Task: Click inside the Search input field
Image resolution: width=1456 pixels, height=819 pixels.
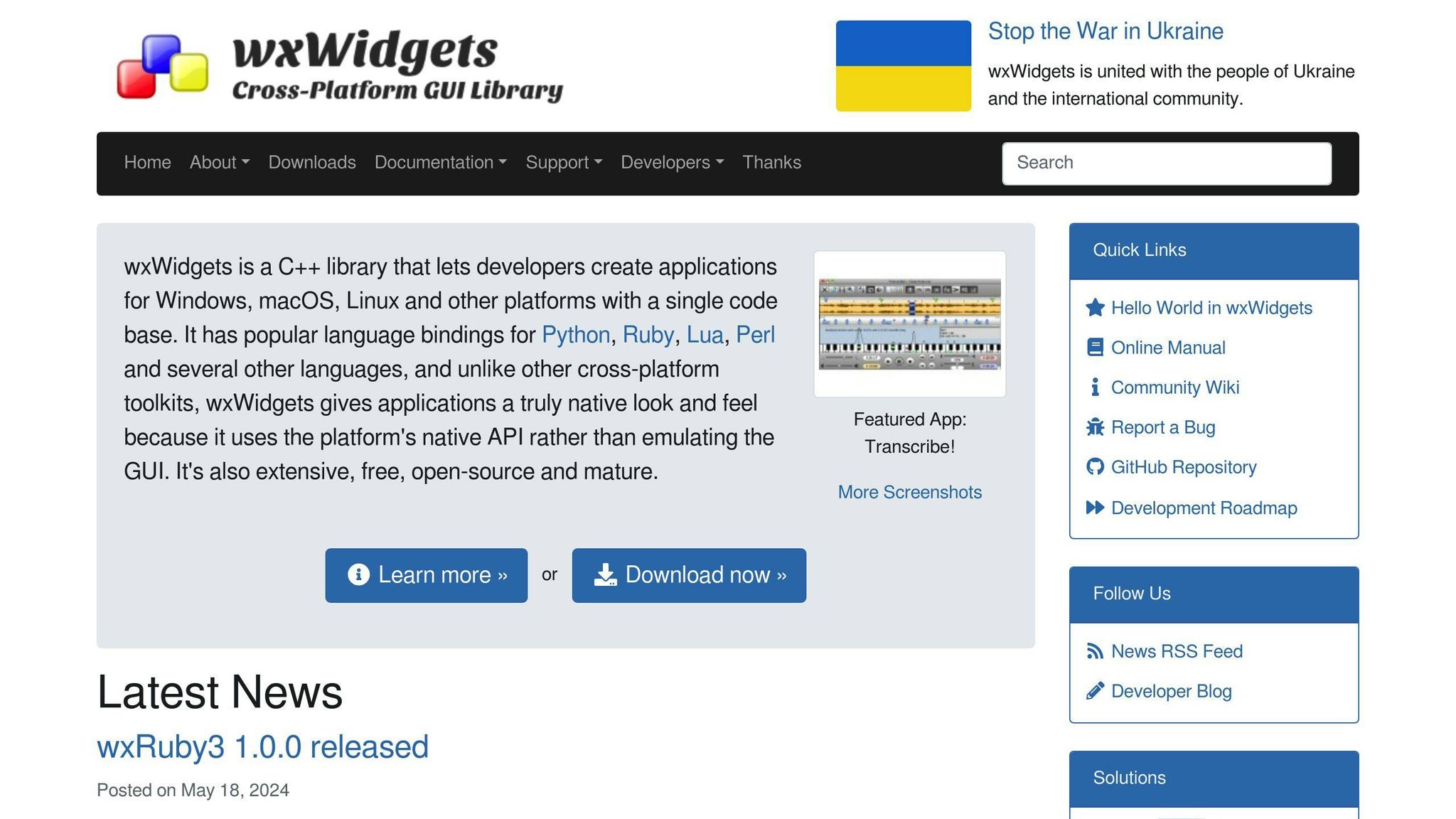Action: click(1167, 163)
